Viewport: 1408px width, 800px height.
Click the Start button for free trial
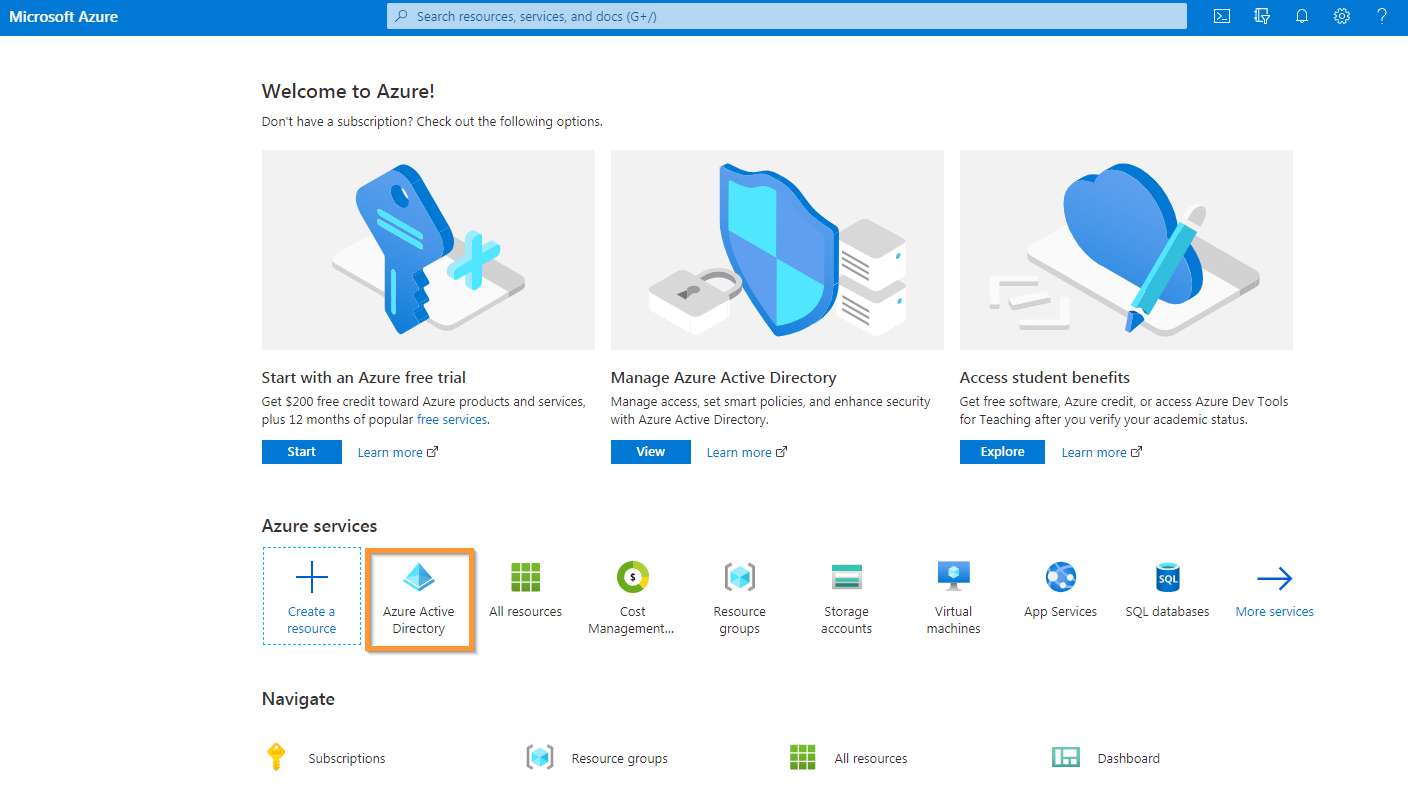point(302,452)
